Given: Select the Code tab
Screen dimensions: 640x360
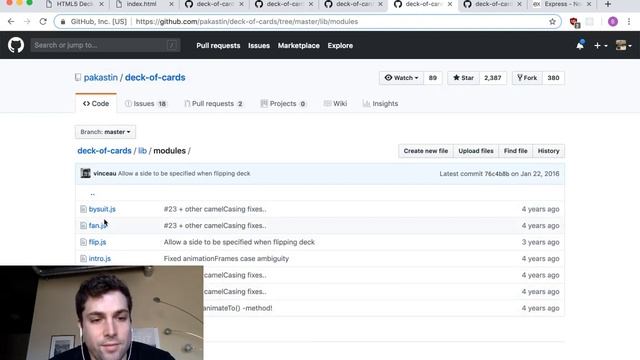Looking at the screenshot, I should click(x=96, y=103).
